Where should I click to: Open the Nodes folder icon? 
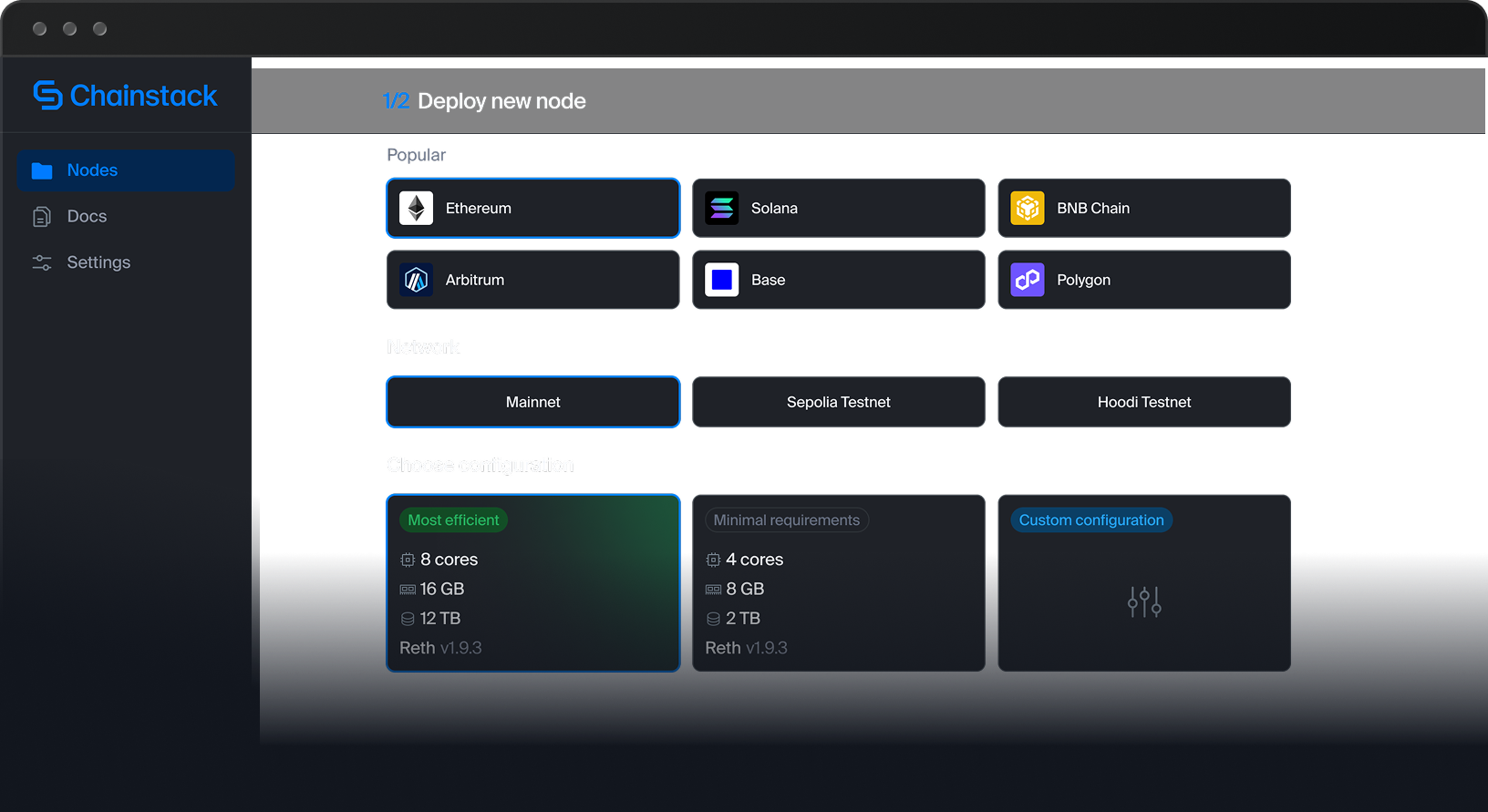pos(42,170)
